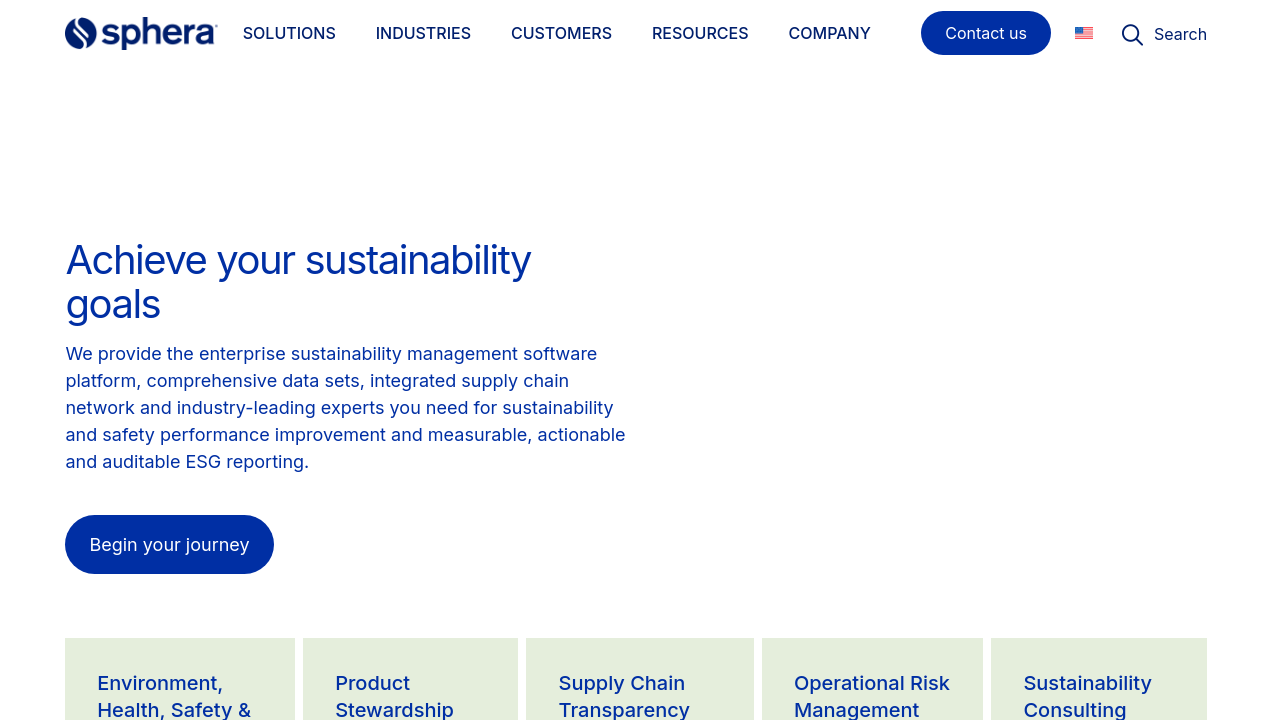Click the sphera wordmark in the header
The image size is (1280, 720).
[x=158, y=33]
